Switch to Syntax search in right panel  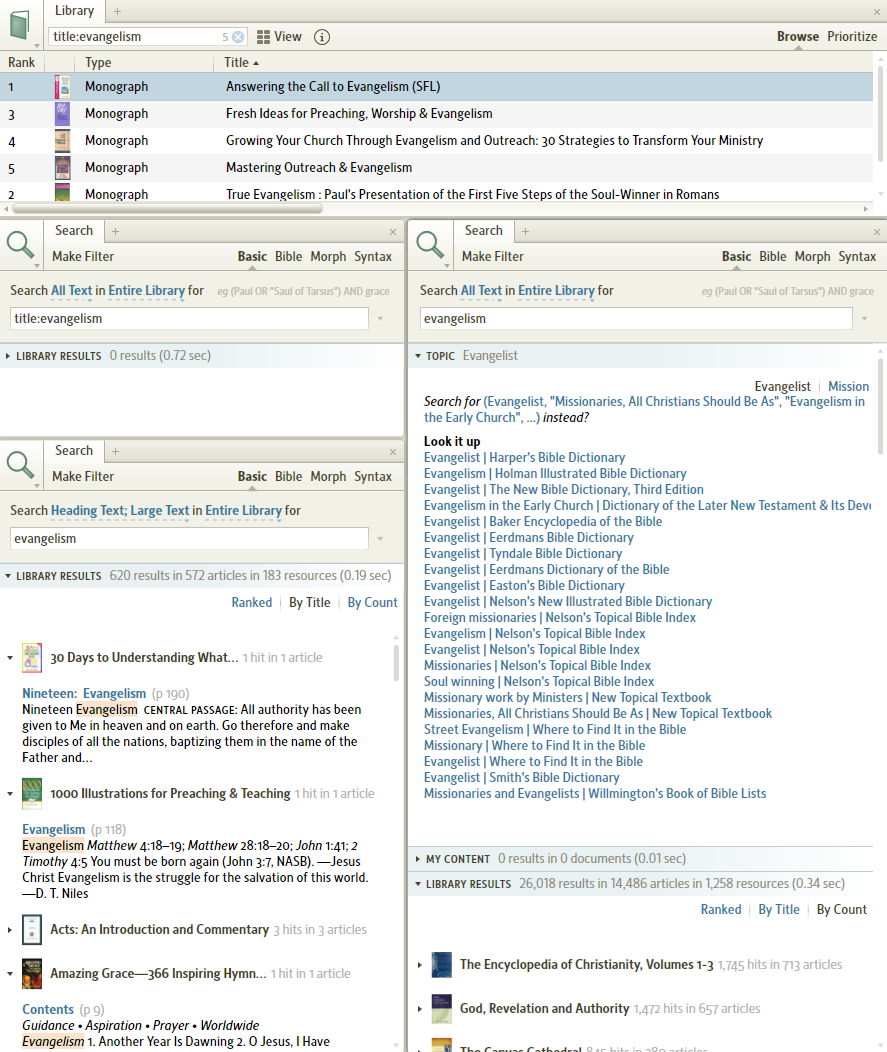tap(857, 256)
